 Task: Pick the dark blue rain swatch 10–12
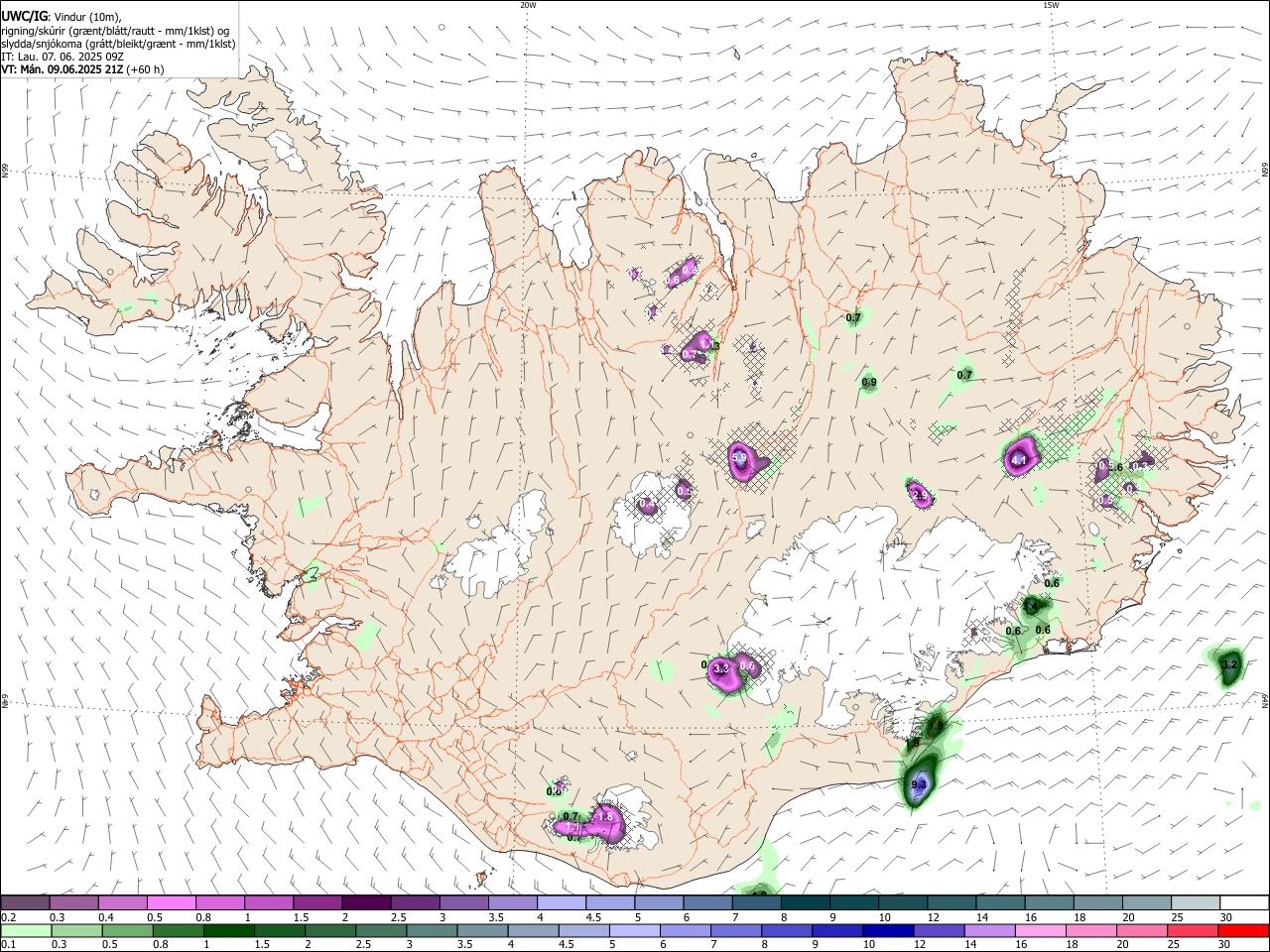point(887,931)
